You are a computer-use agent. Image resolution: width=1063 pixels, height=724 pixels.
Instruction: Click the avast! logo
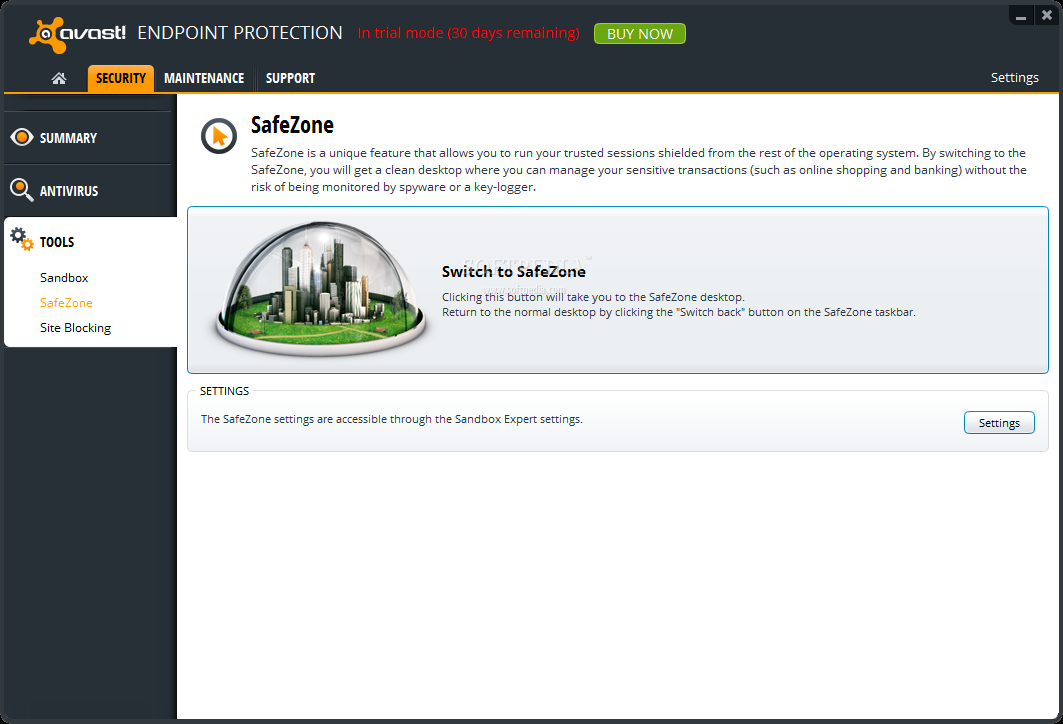click(77, 34)
